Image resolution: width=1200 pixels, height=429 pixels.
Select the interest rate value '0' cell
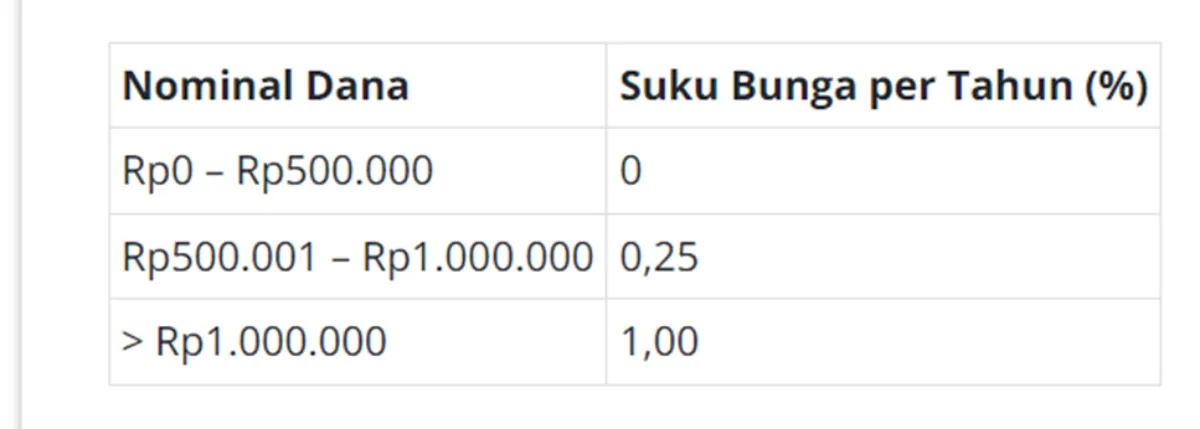[x=883, y=171]
